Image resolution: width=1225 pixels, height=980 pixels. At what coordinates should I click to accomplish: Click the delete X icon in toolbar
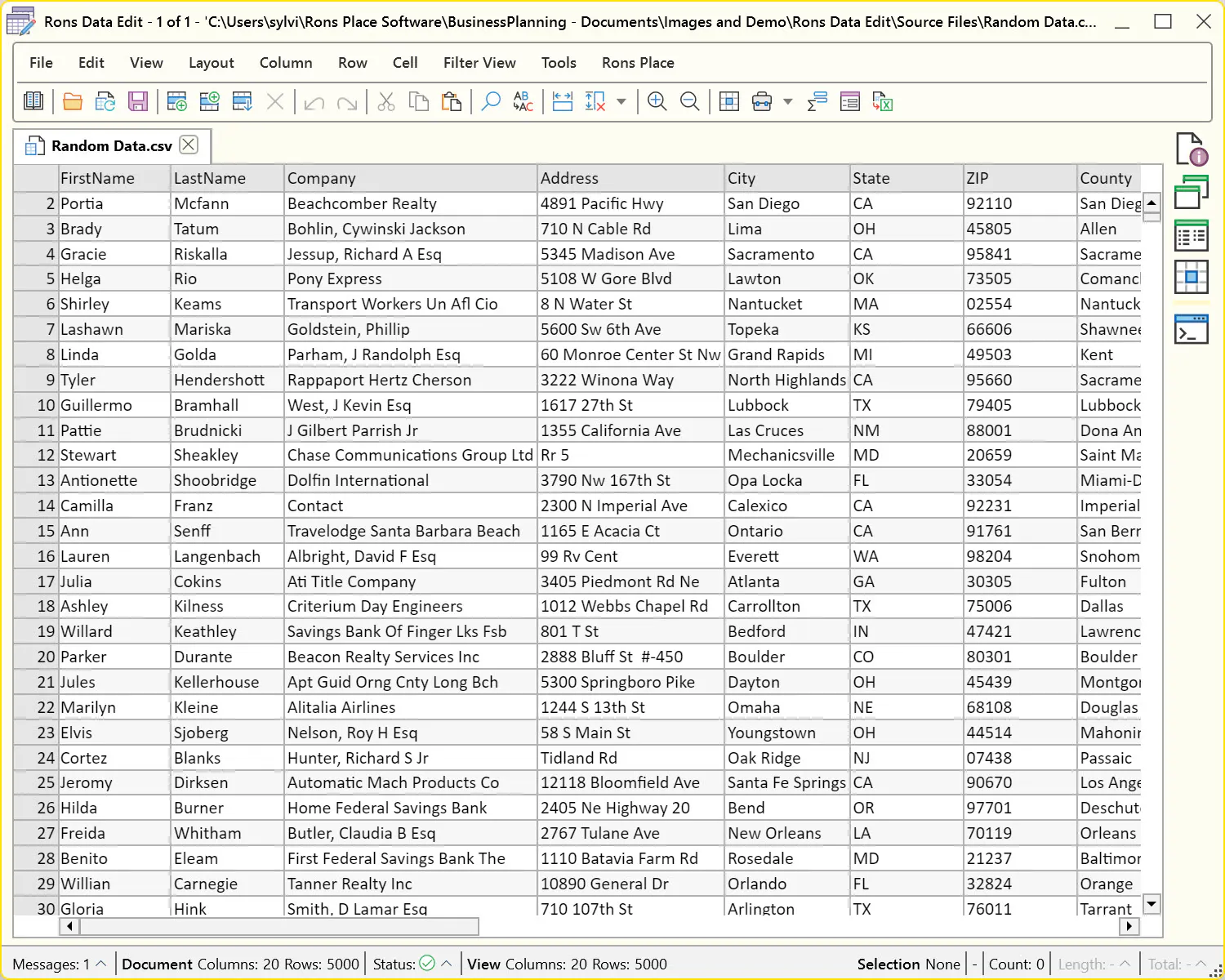pos(275,101)
